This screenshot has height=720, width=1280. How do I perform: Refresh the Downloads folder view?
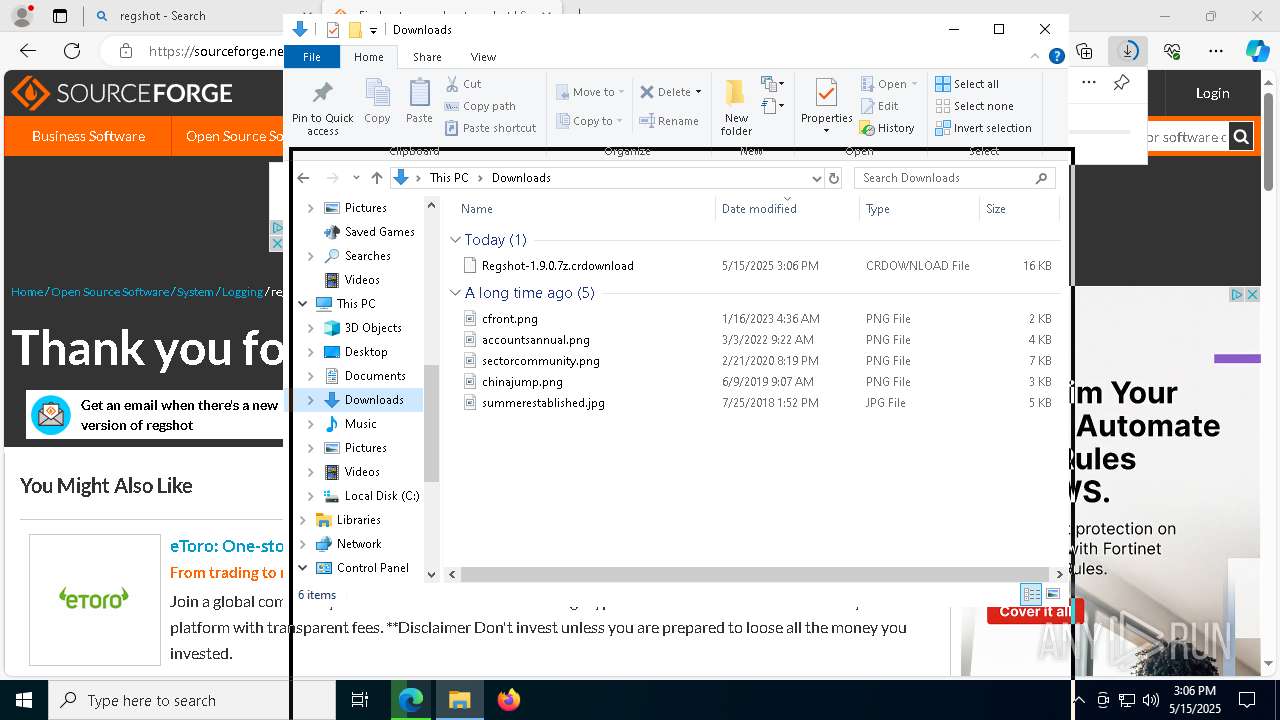point(834,178)
